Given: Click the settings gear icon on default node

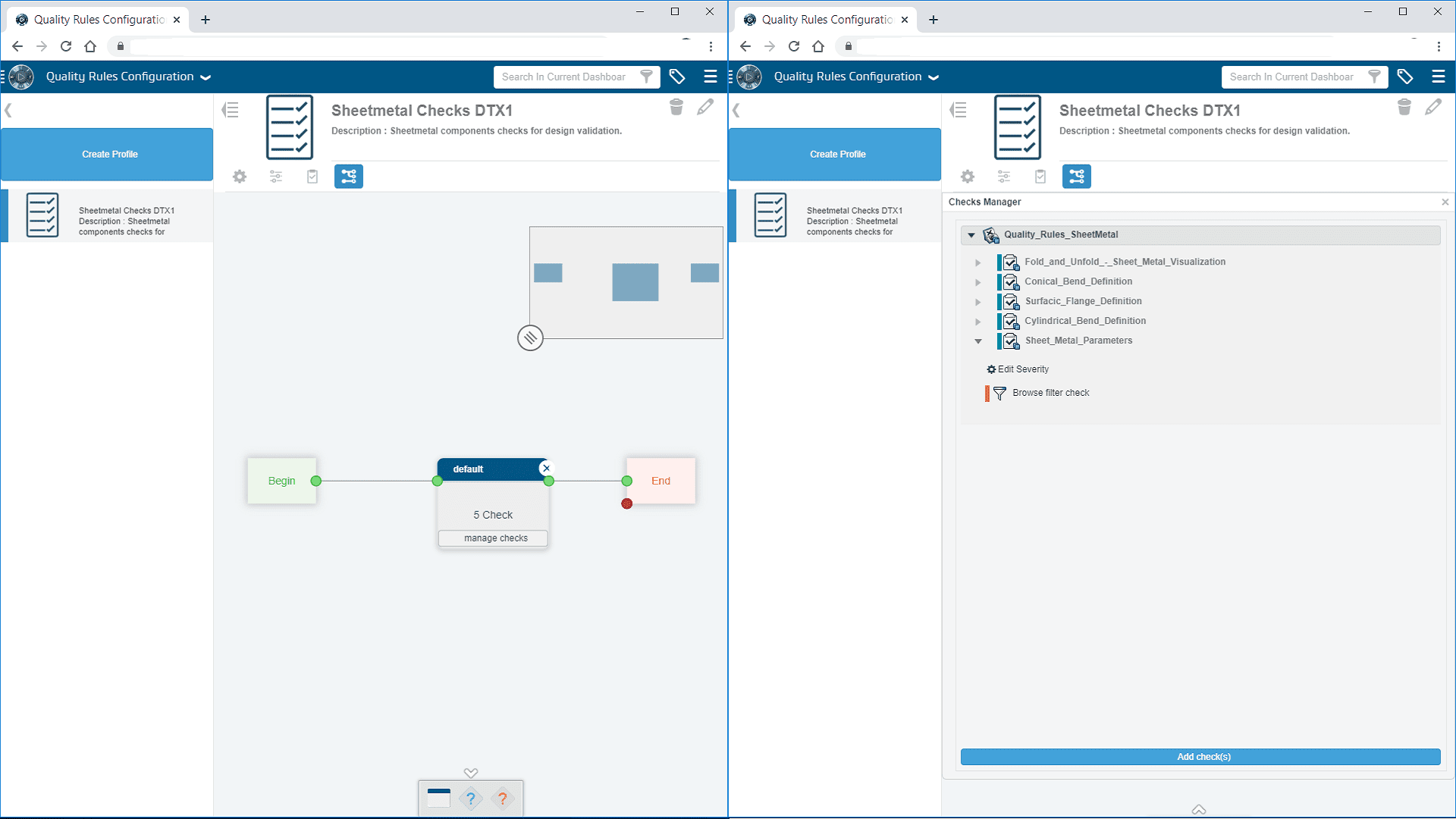Looking at the screenshot, I should click(240, 176).
